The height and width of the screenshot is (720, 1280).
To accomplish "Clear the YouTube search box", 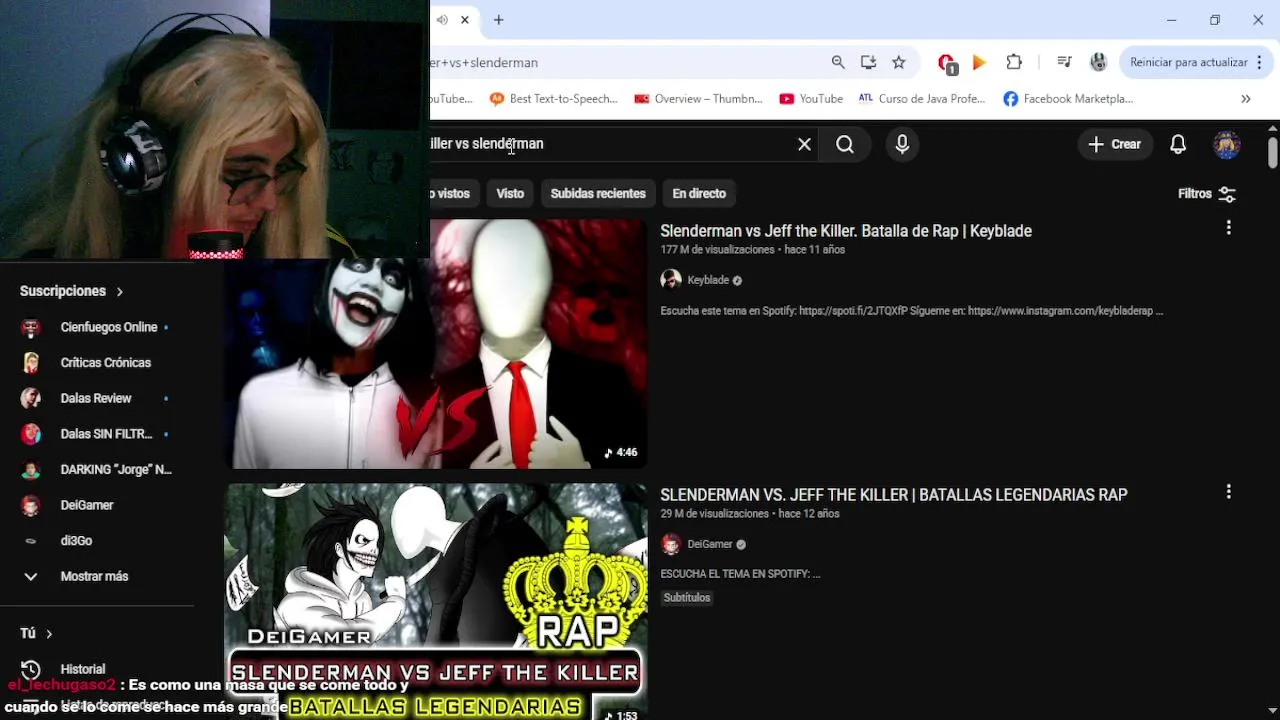I will 804,144.
